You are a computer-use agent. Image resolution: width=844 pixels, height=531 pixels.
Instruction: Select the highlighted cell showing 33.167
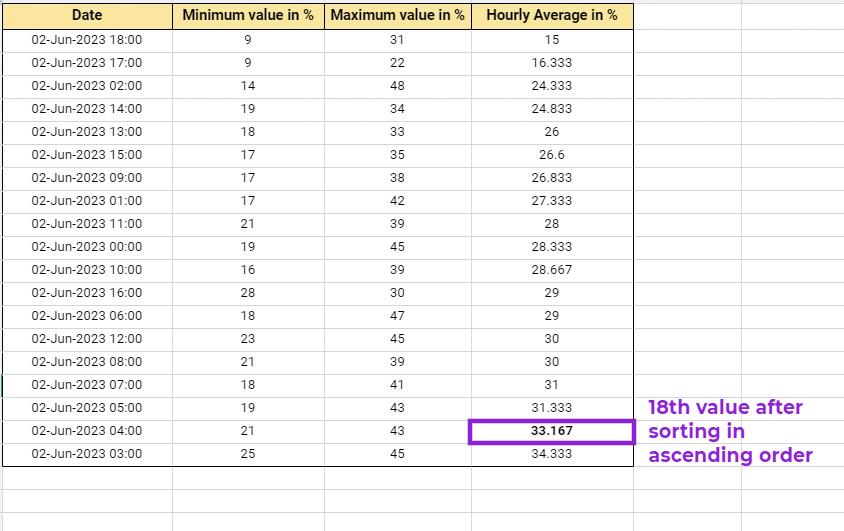(552, 431)
